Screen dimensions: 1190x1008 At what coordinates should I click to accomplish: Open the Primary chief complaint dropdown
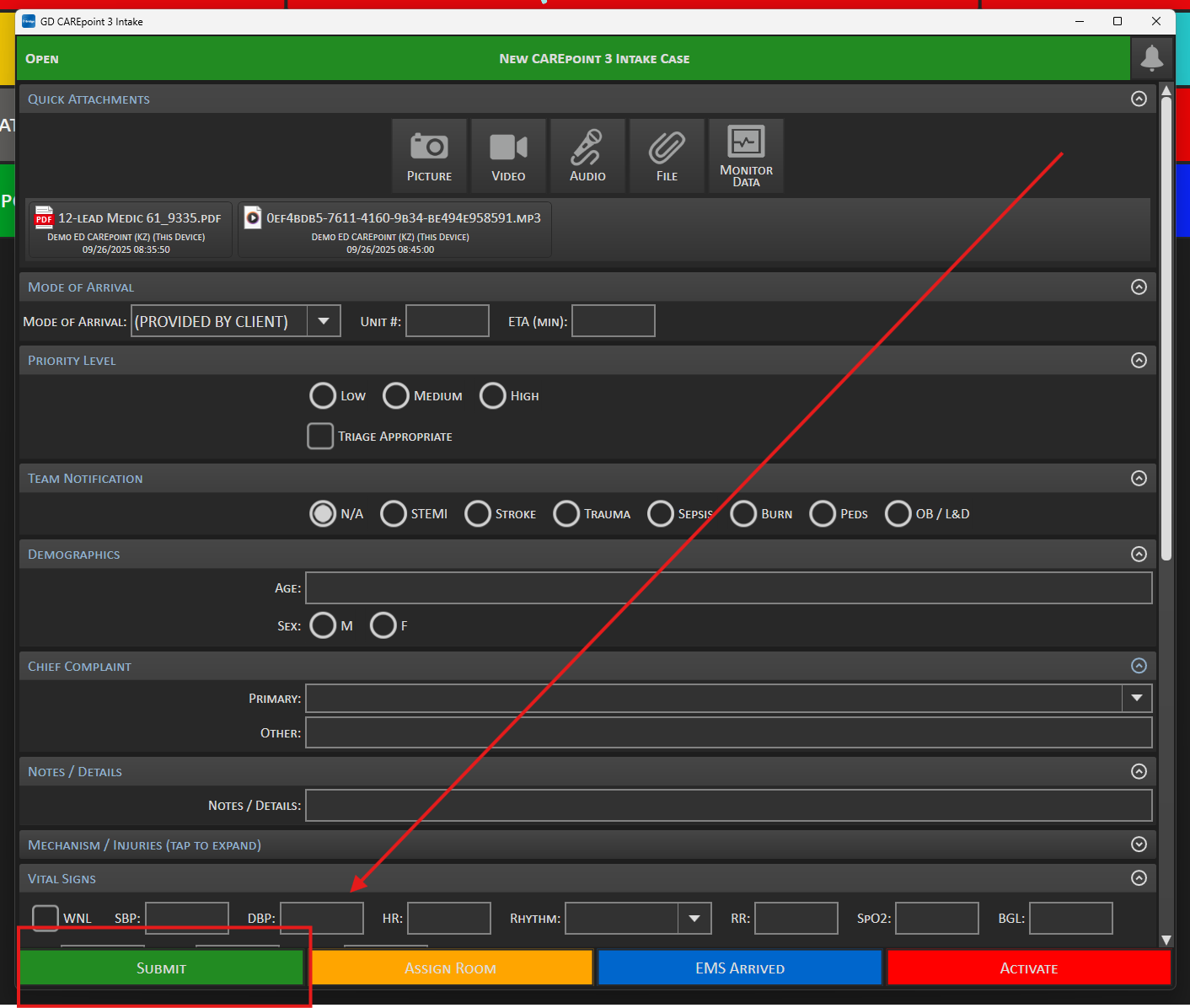coord(1137,698)
